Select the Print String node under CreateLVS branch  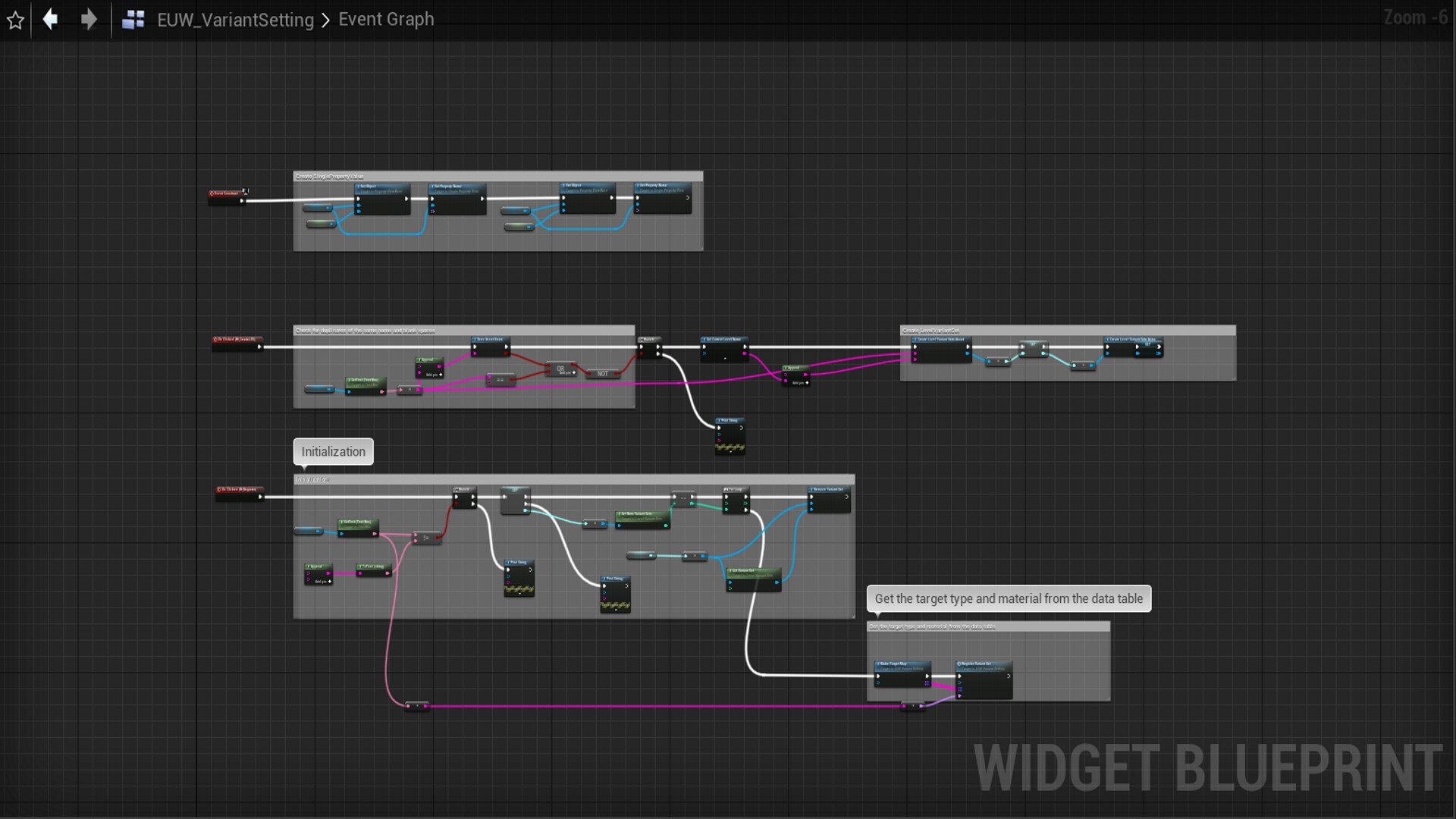[730, 435]
